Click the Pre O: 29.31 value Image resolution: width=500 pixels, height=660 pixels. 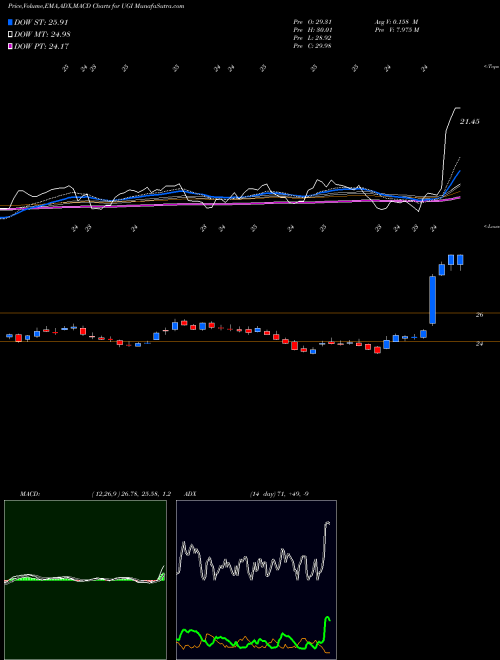pyautogui.click(x=312, y=22)
